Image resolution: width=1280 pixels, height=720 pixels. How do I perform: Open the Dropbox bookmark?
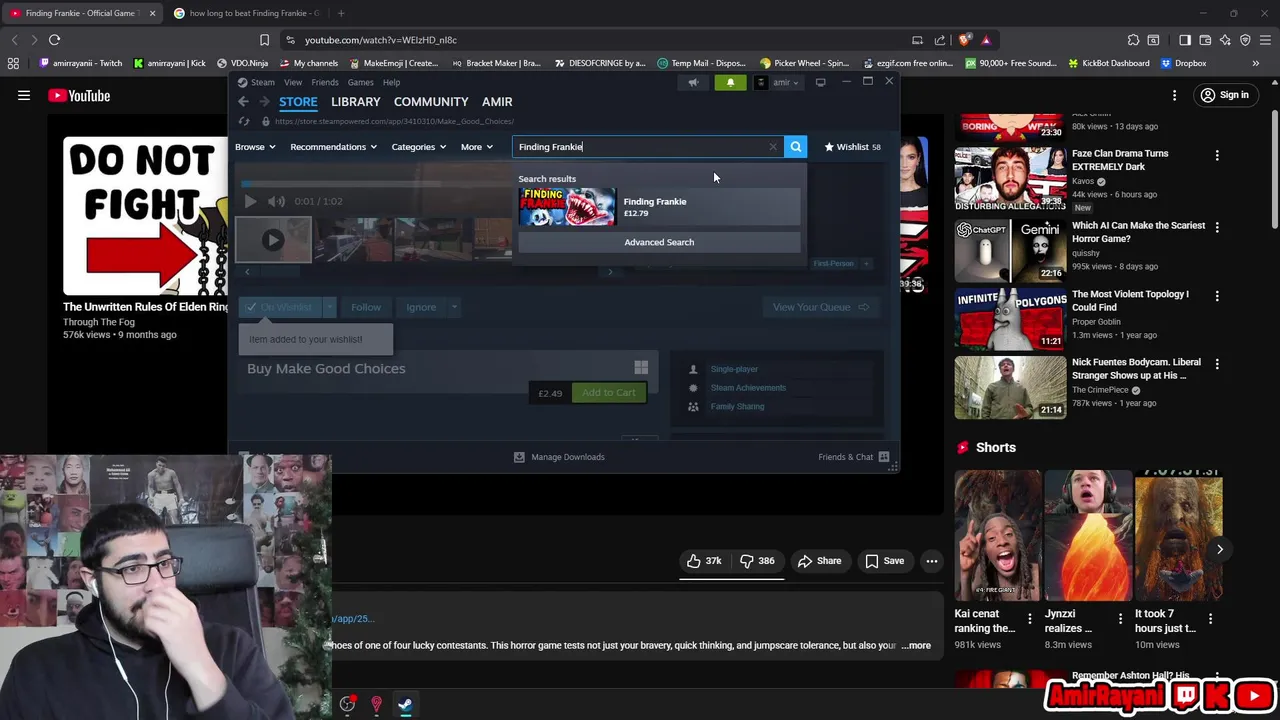pos(1183,63)
